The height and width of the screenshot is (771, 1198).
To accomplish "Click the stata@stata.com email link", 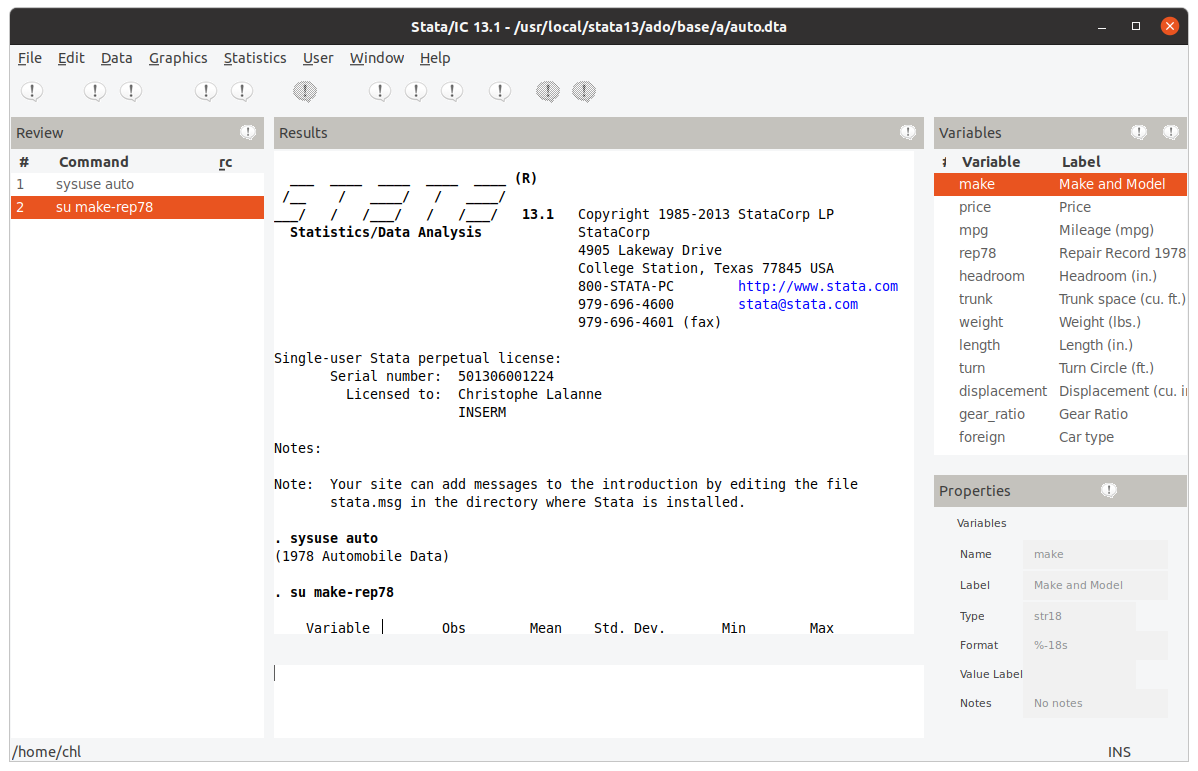I will (797, 304).
